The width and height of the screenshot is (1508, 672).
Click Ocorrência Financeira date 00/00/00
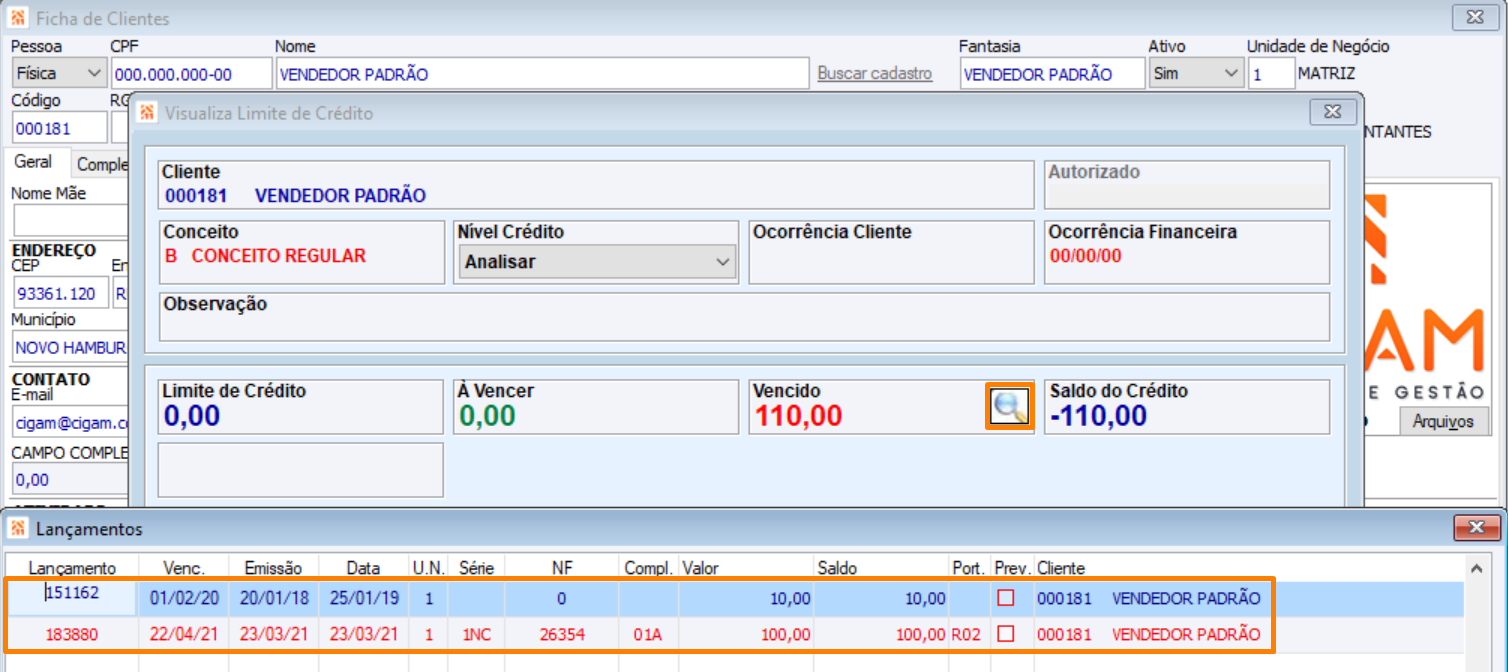[1085, 255]
